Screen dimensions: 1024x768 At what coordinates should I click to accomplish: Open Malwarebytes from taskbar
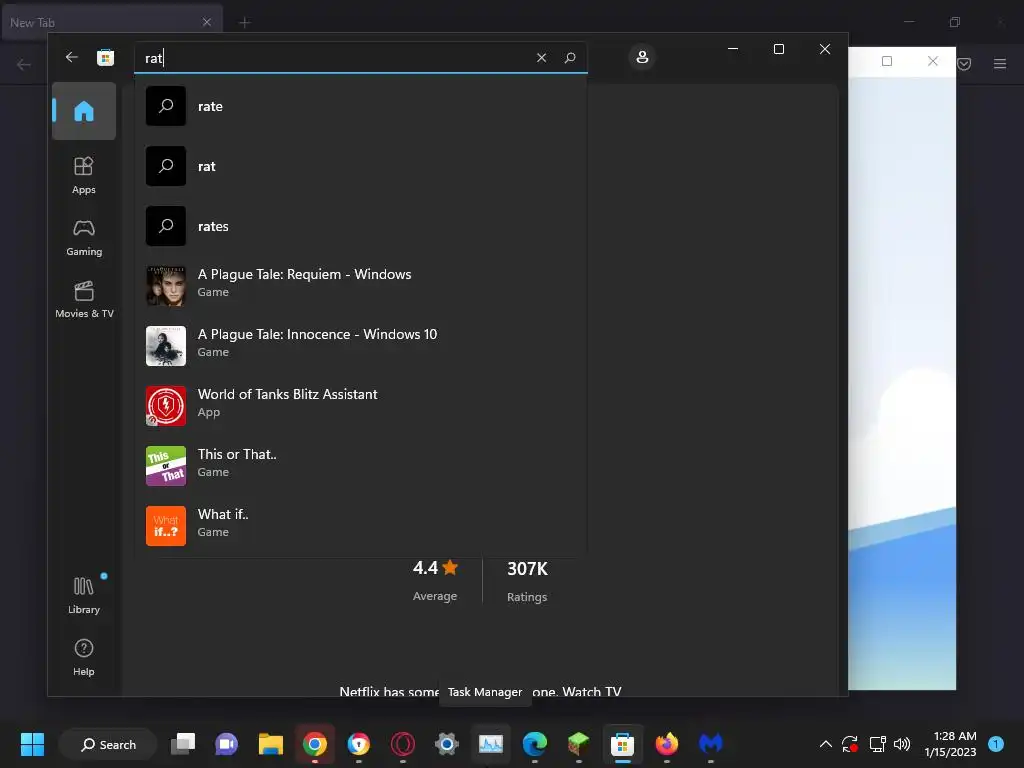(711, 744)
